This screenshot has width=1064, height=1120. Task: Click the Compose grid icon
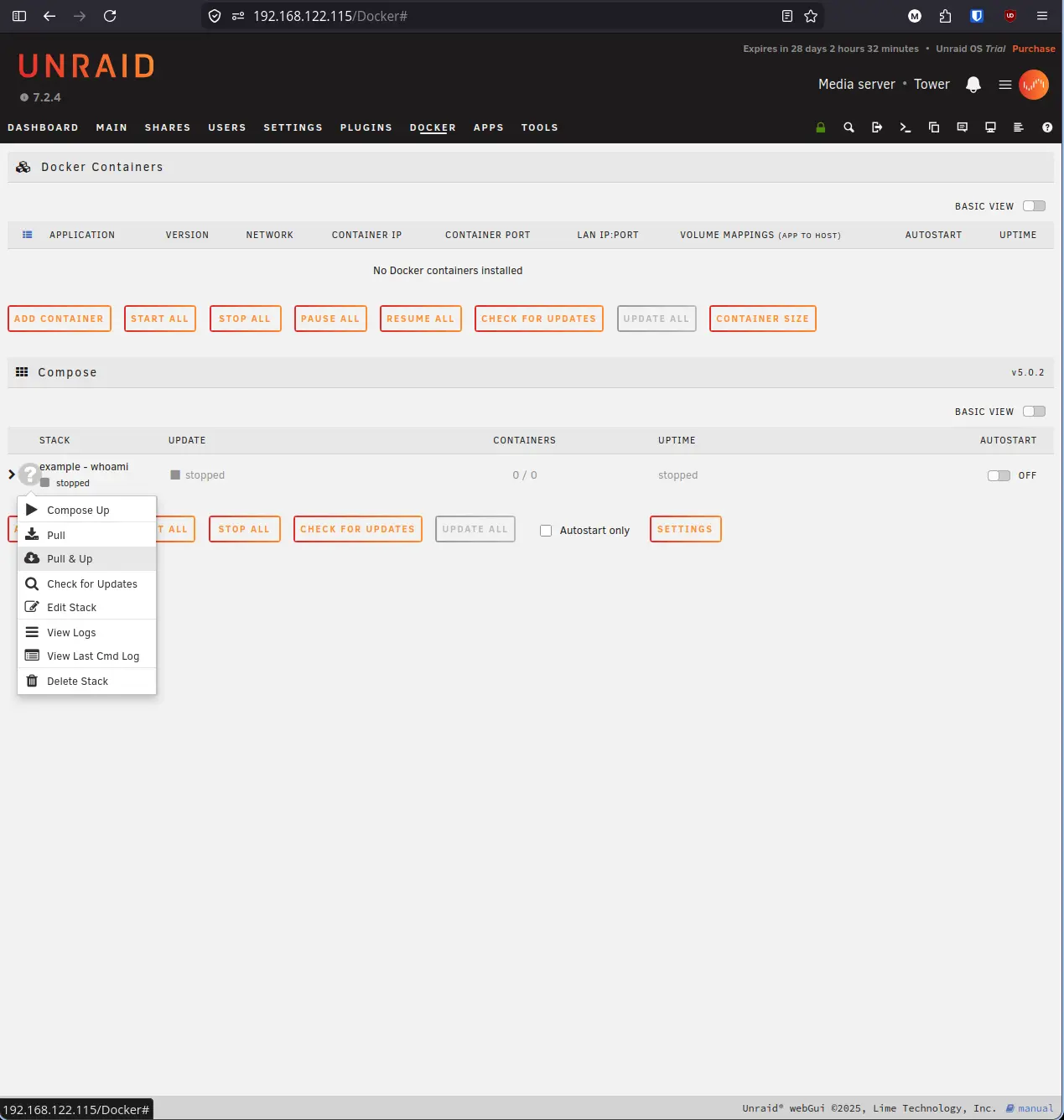pos(22,372)
